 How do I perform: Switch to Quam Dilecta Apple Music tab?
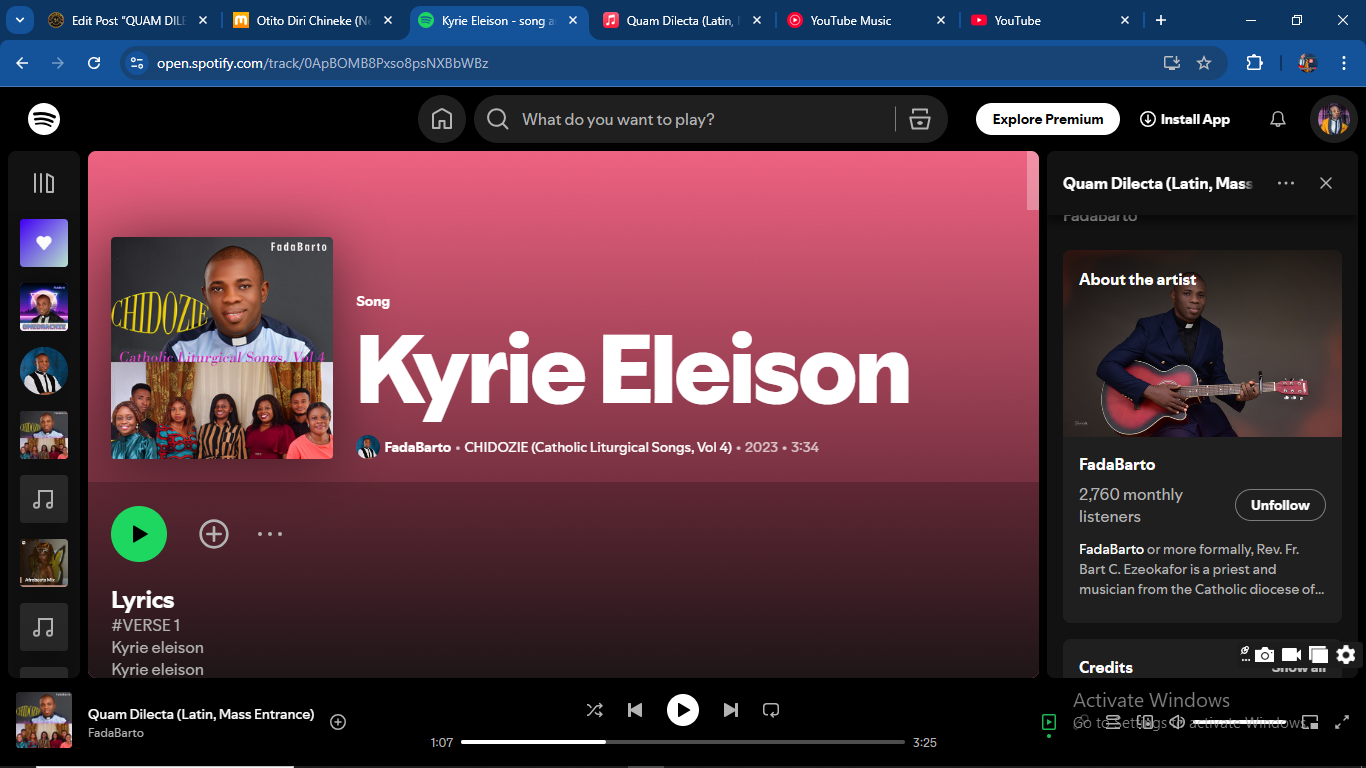[682, 20]
